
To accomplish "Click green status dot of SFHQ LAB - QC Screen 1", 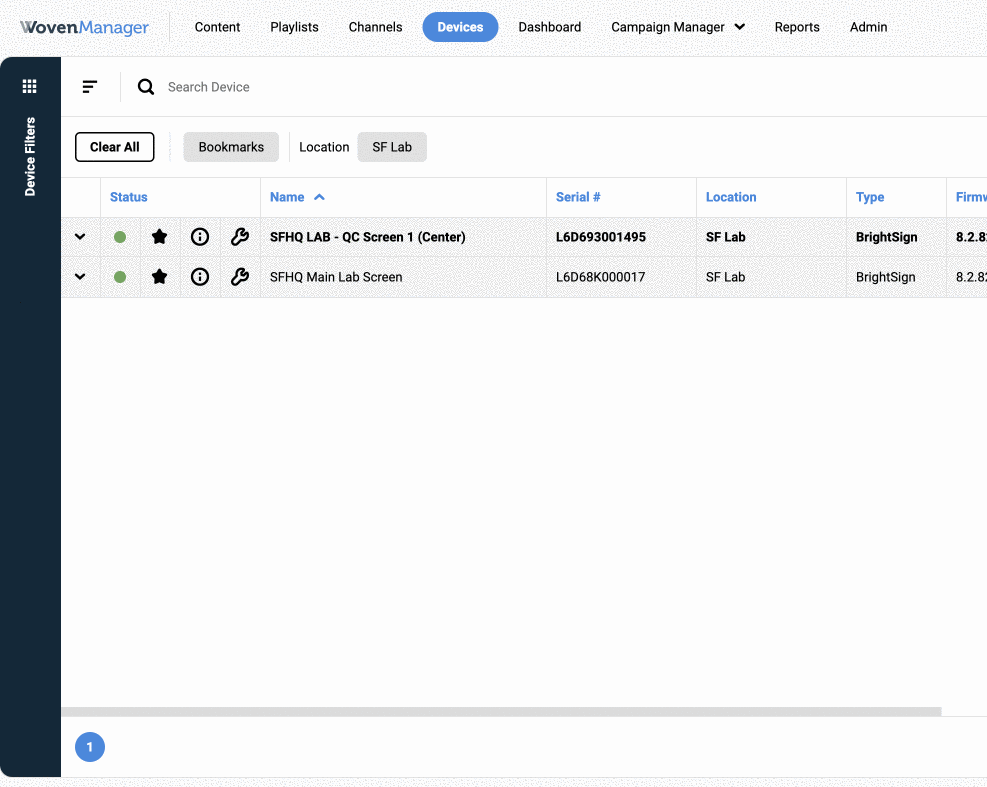I will point(120,237).
